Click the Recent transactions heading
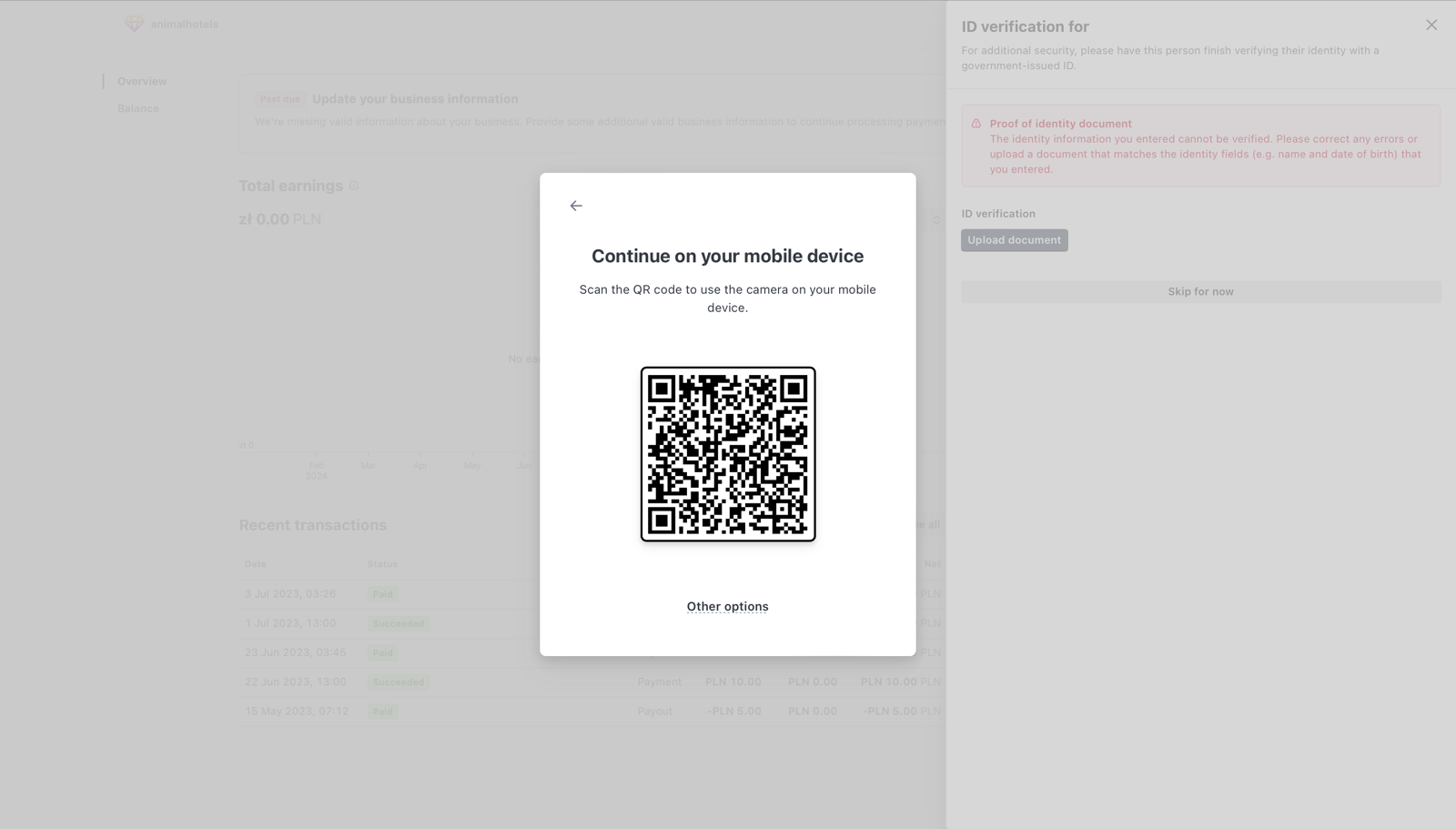The image size is (1456, 829). coord(313,525)
